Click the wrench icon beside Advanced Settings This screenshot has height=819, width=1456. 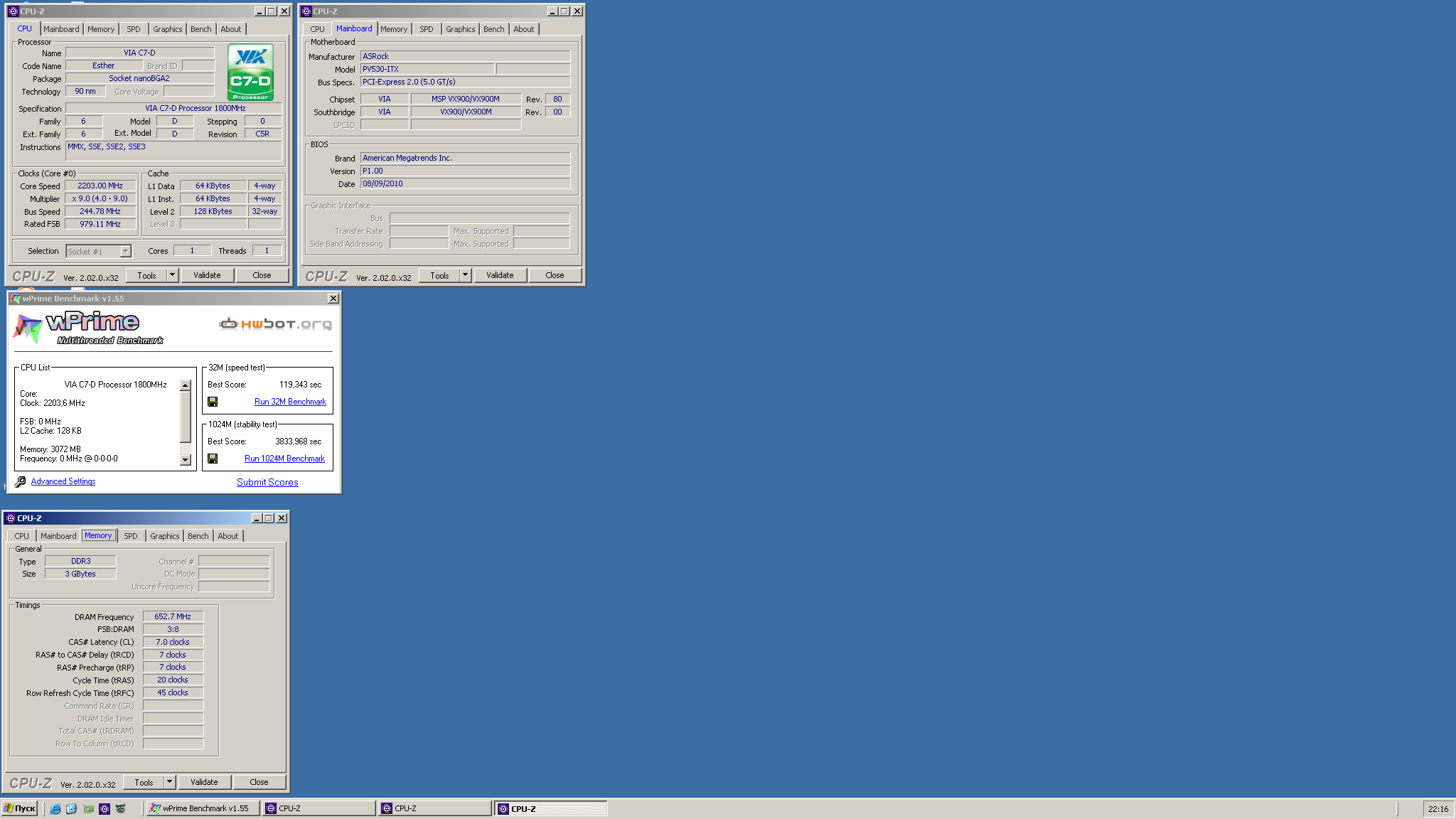[x=21, y=481]
